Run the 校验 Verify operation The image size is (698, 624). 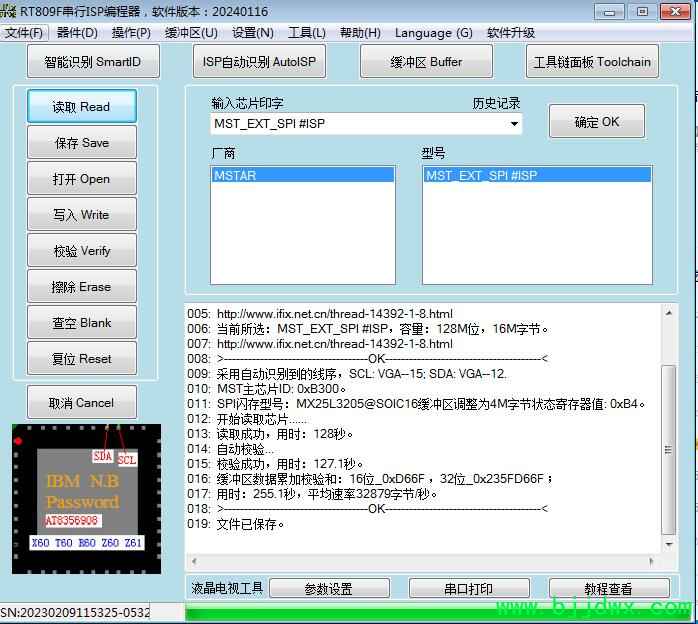tap(81, 251)
